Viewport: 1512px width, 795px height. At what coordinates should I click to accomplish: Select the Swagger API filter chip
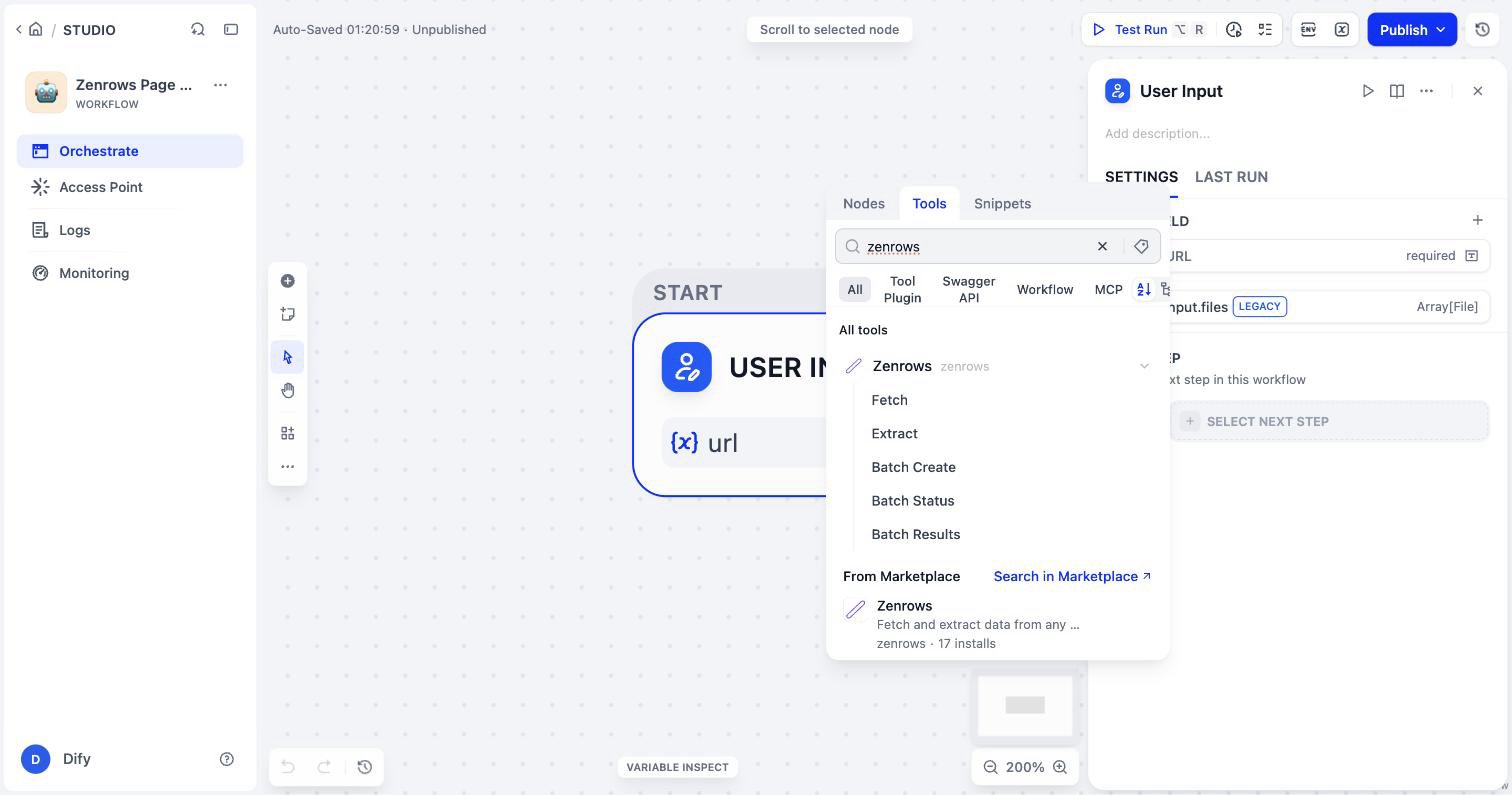click(x=969, y=290)
